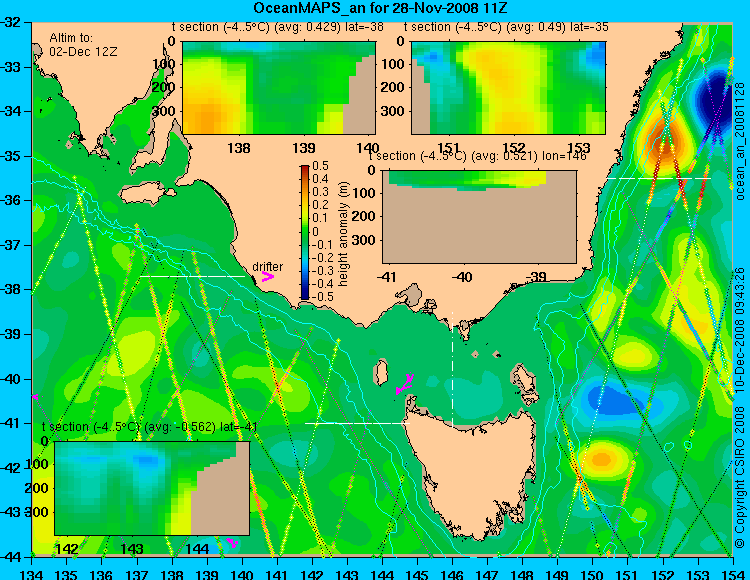
Task: Select the 'height anomaly (m)' vertical label
Action: pyautogui.click(x=343, y=234)
